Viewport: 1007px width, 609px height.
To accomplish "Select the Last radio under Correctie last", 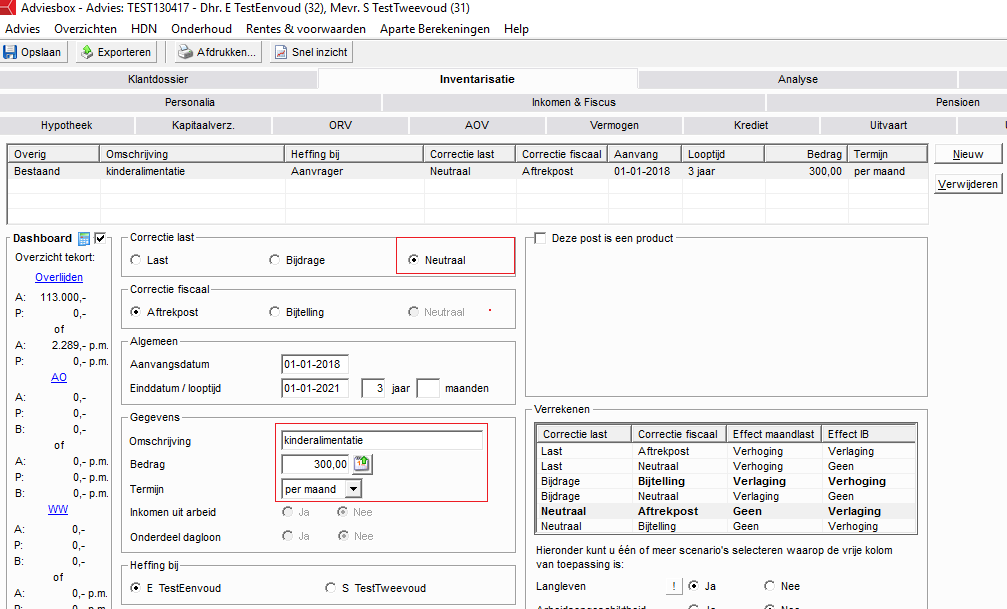I will pos(136,260).
